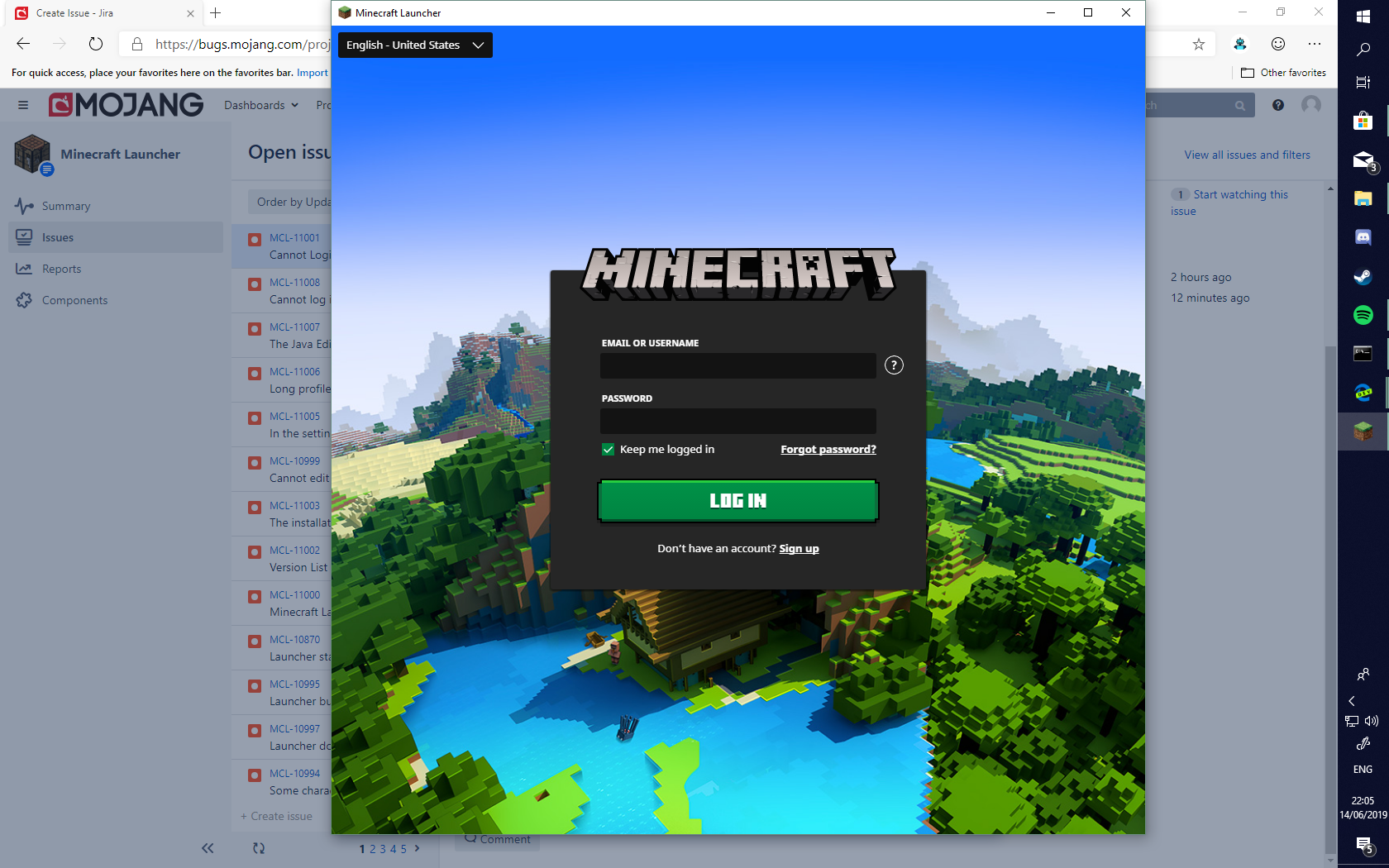The height and width of the screenshot is (868, 1389).
Task: Click Start watching this issue
Action: pyautogui.click(x=1229, y=203)
